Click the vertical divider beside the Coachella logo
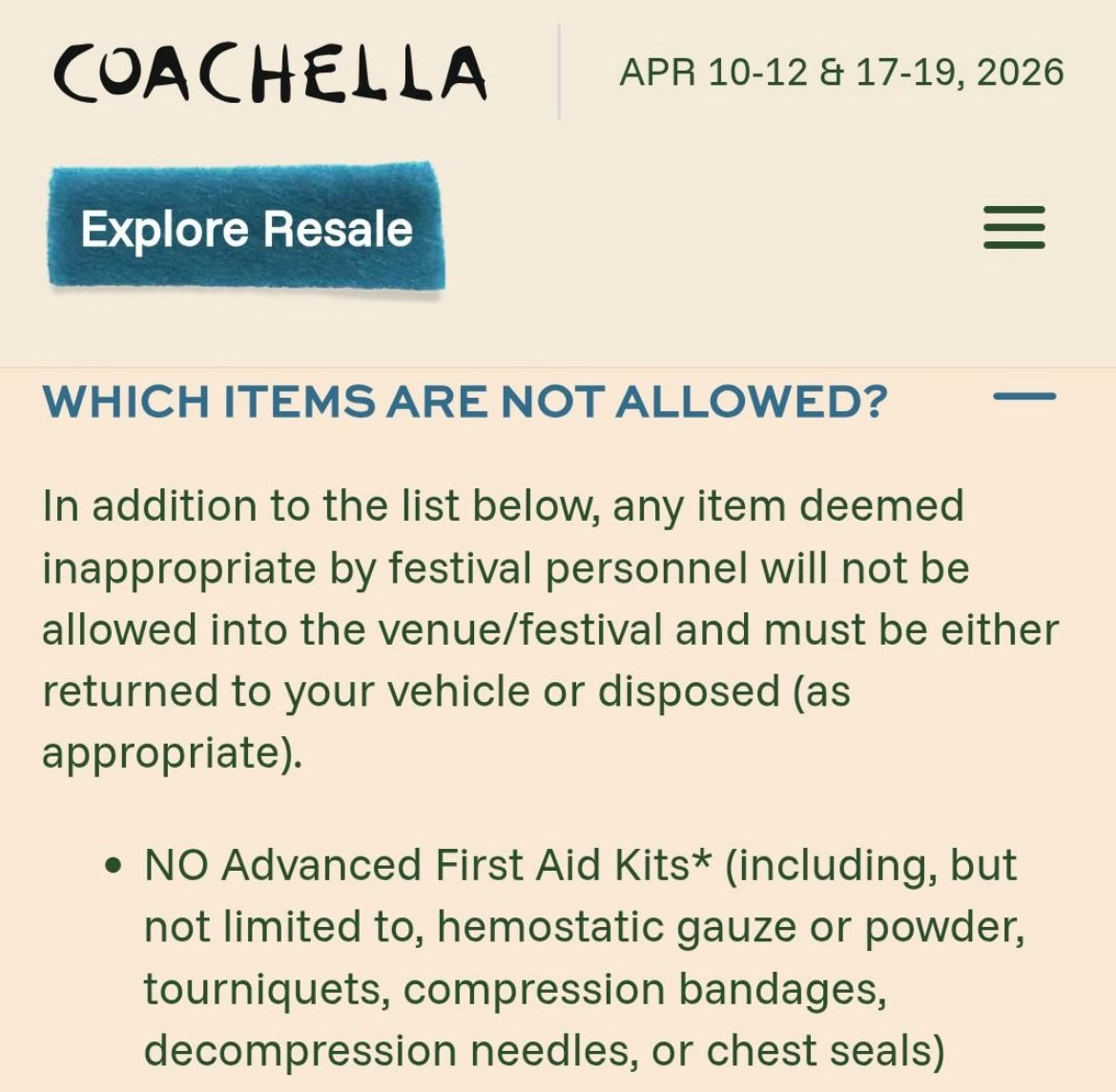This screenshot has width=1116, height=1092. coord(558,72)
